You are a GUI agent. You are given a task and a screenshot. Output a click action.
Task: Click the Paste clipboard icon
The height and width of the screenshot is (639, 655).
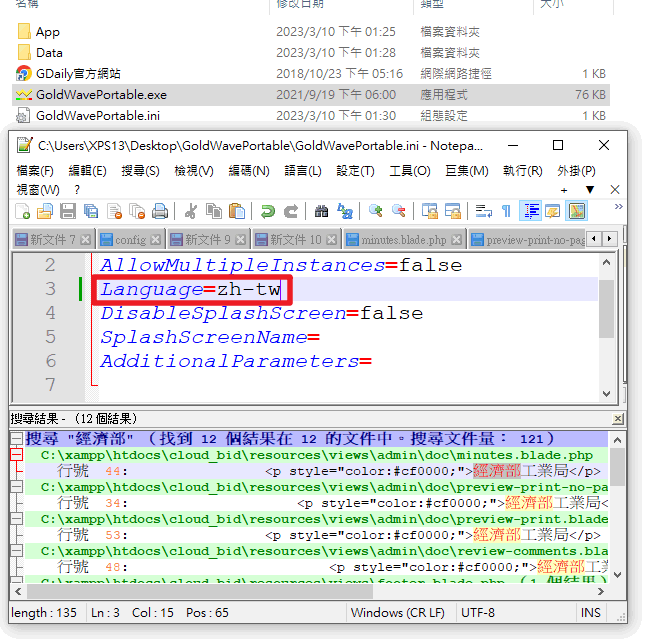coord(237,211)
